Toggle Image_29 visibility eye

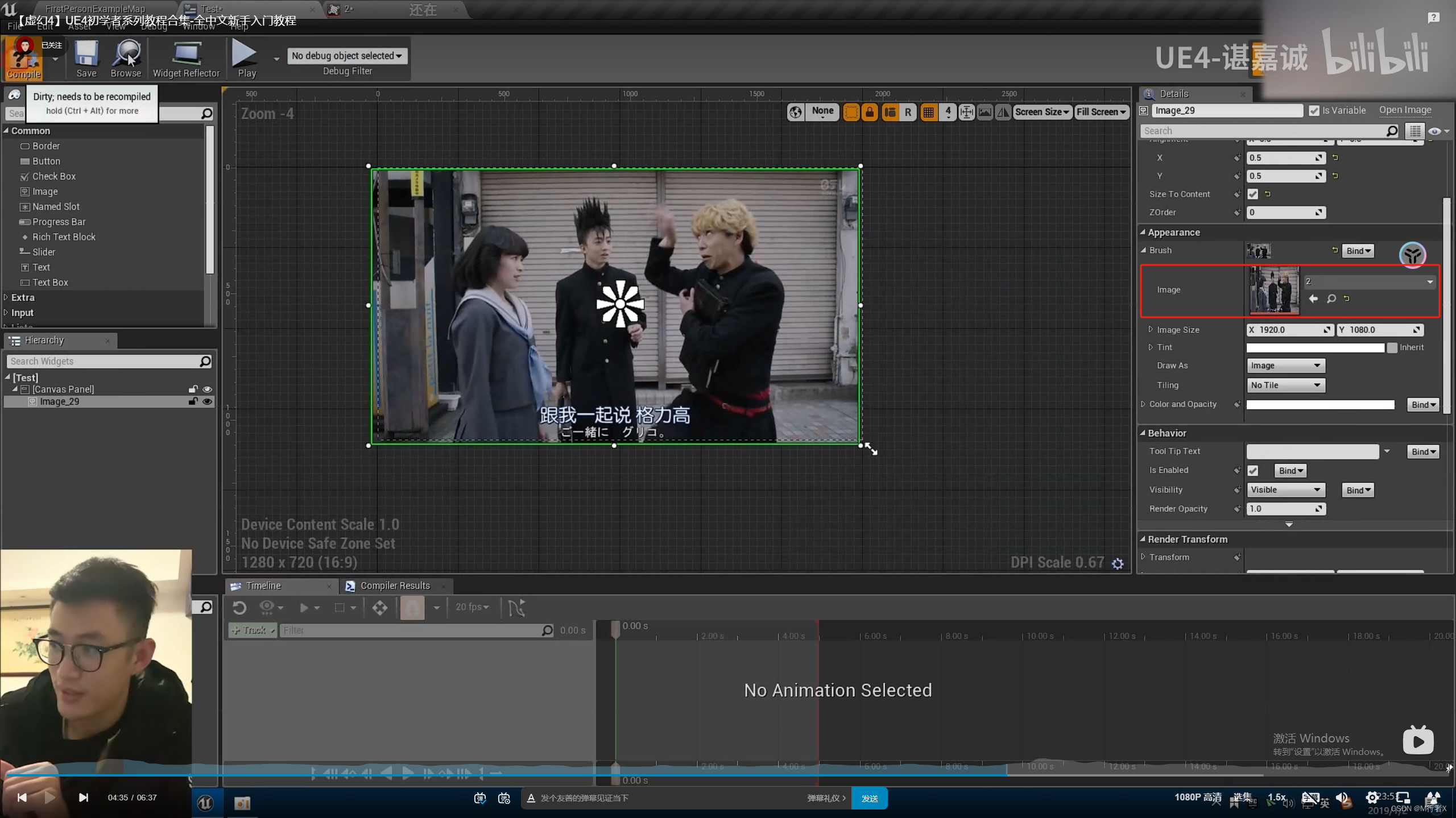point(207,401)
